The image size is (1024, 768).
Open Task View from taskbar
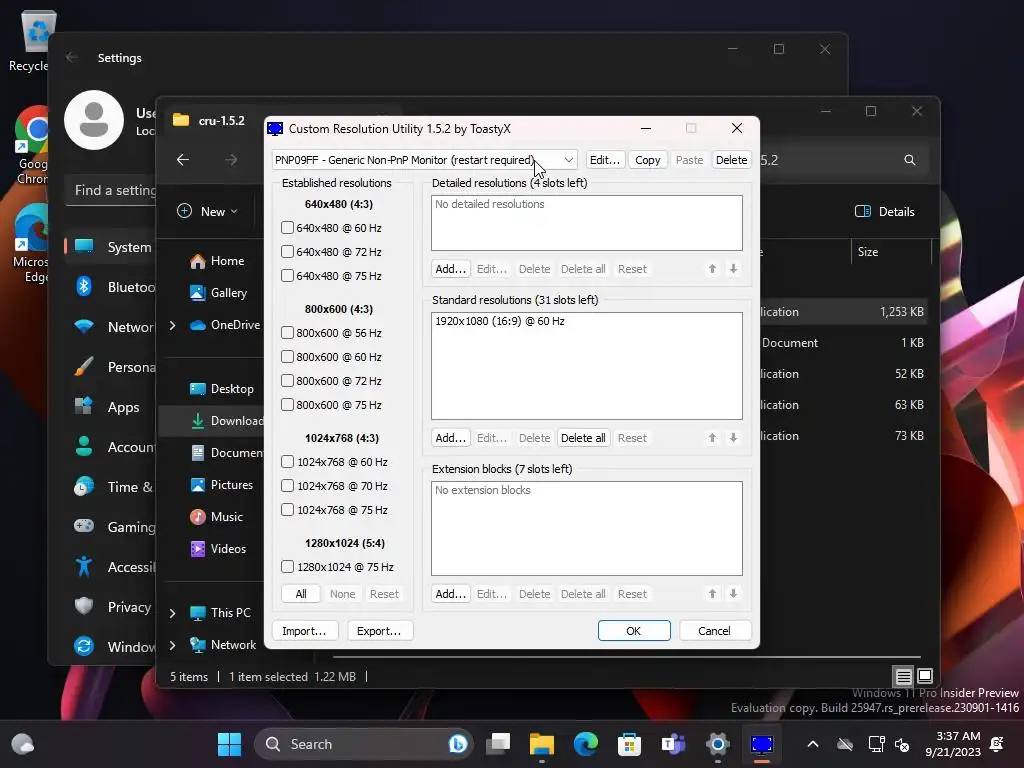pos(498,744)
